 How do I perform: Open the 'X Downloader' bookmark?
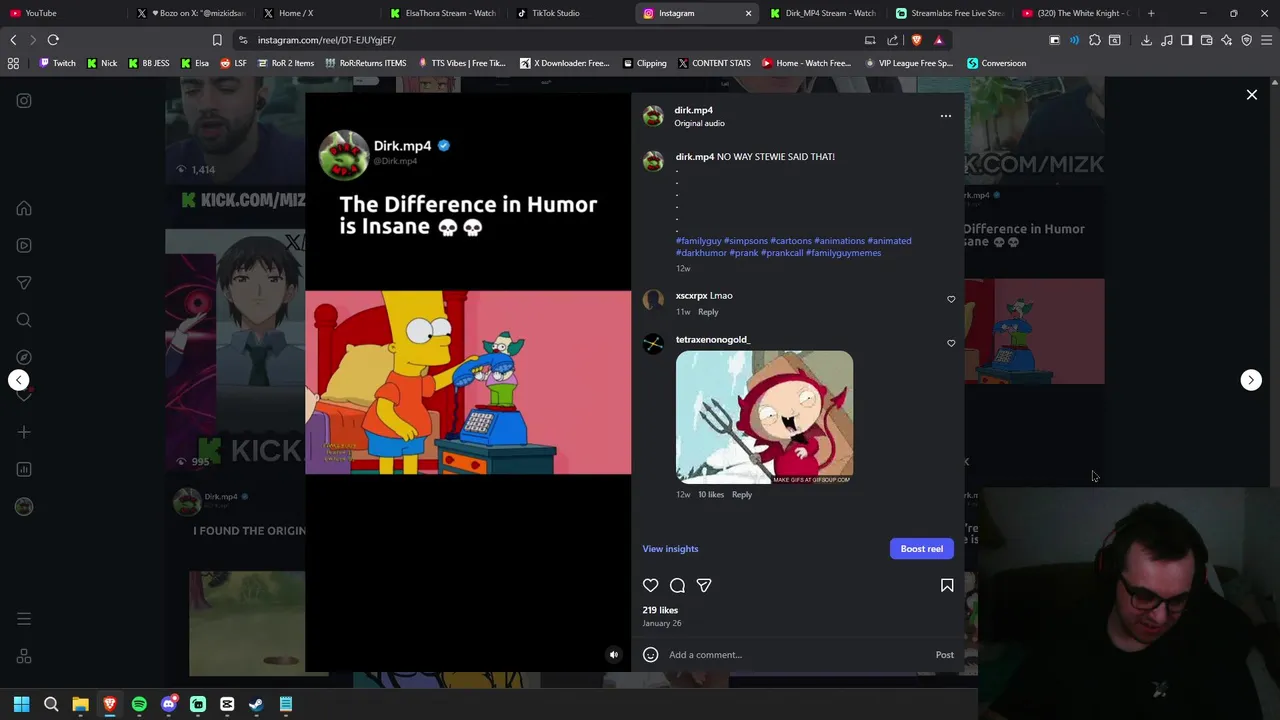[x=565, y=63]
